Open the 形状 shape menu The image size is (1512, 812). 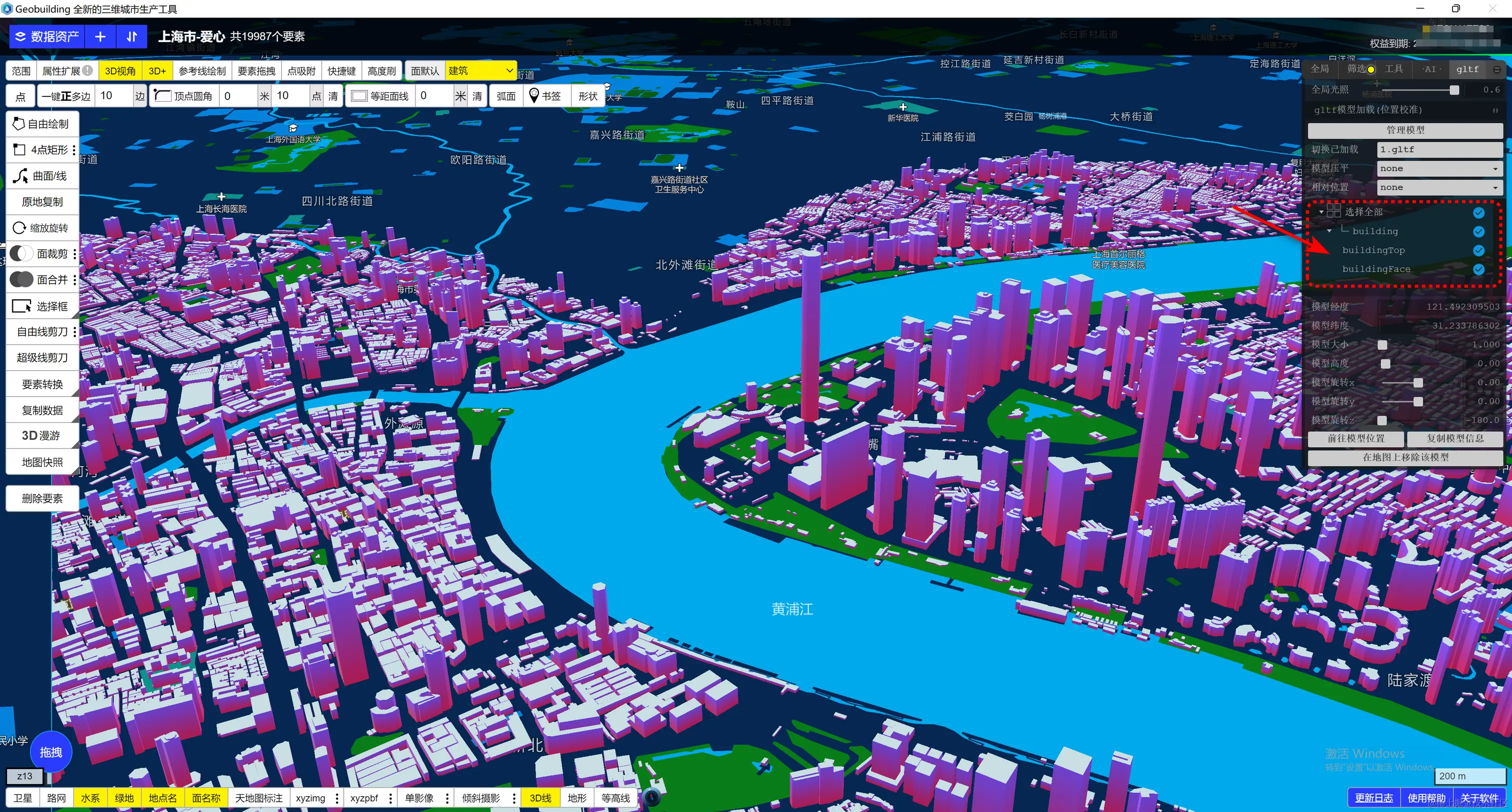[x=587, y=95]
